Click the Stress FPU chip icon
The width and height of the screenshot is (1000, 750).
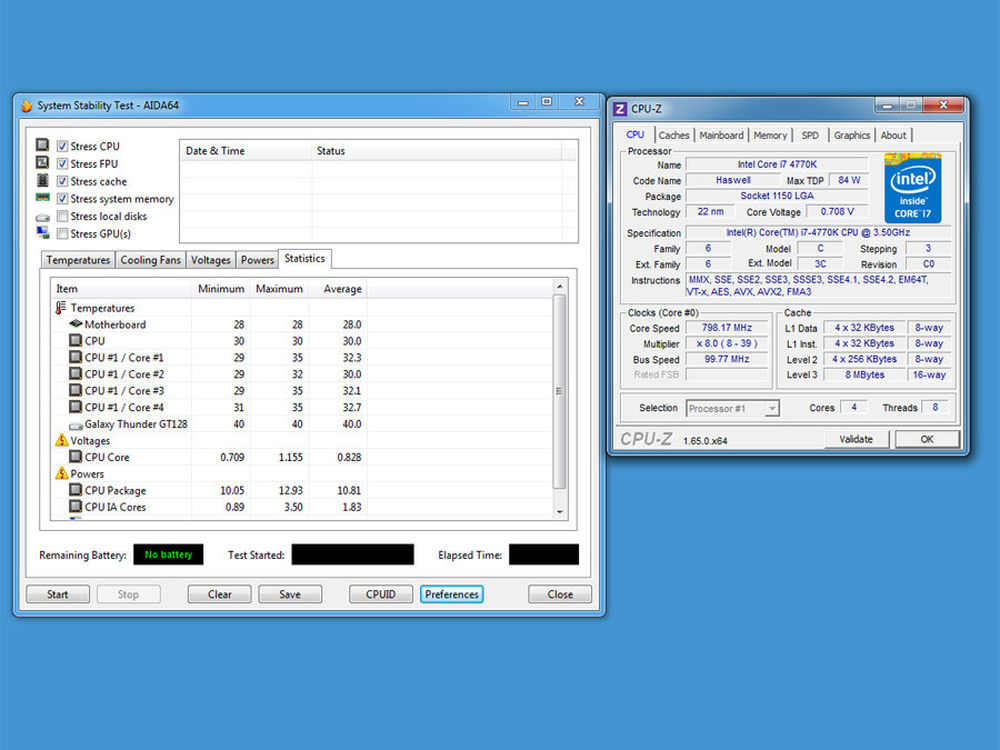coord(43,163)
